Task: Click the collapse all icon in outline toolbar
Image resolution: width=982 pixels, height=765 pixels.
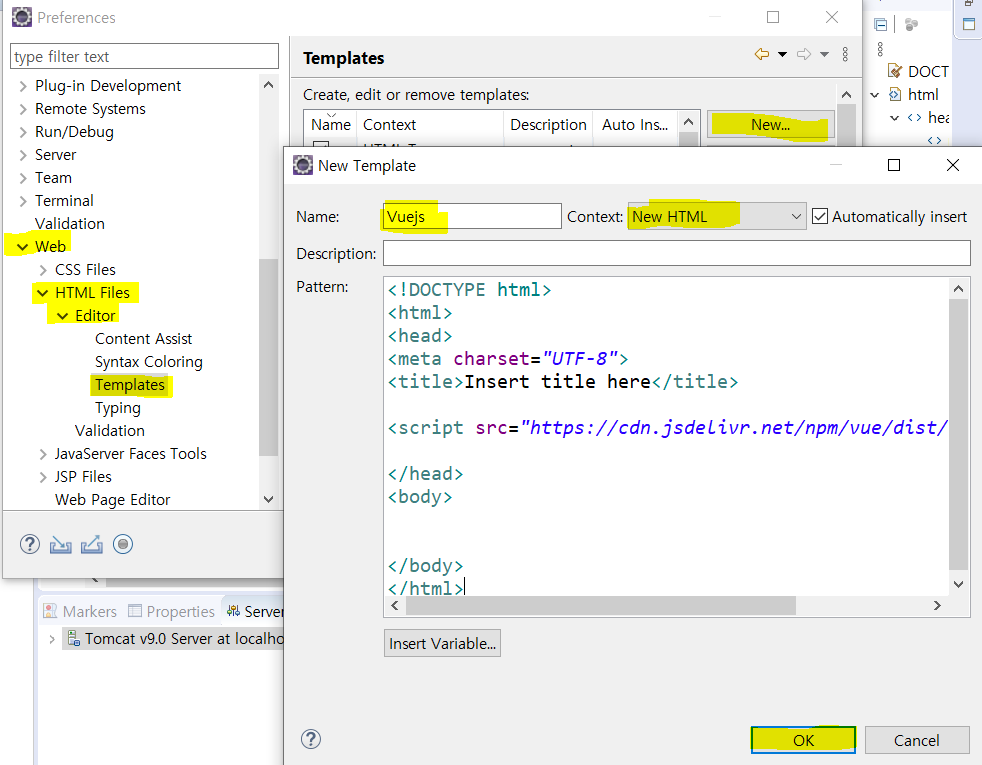Action: 881,24
